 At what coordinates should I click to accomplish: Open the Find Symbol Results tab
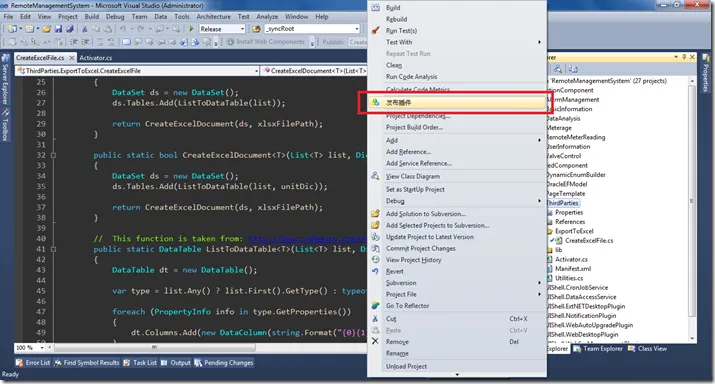click(x=87, y=363)
